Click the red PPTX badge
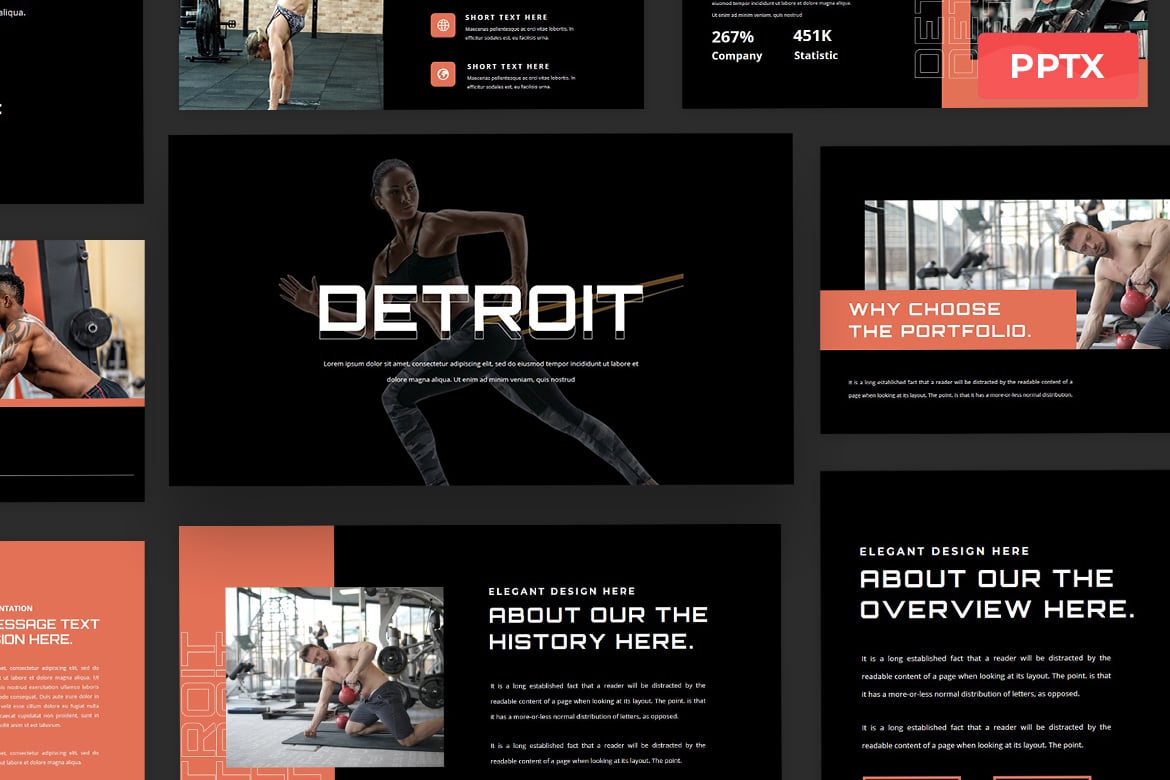 (x=1058, y=66)
